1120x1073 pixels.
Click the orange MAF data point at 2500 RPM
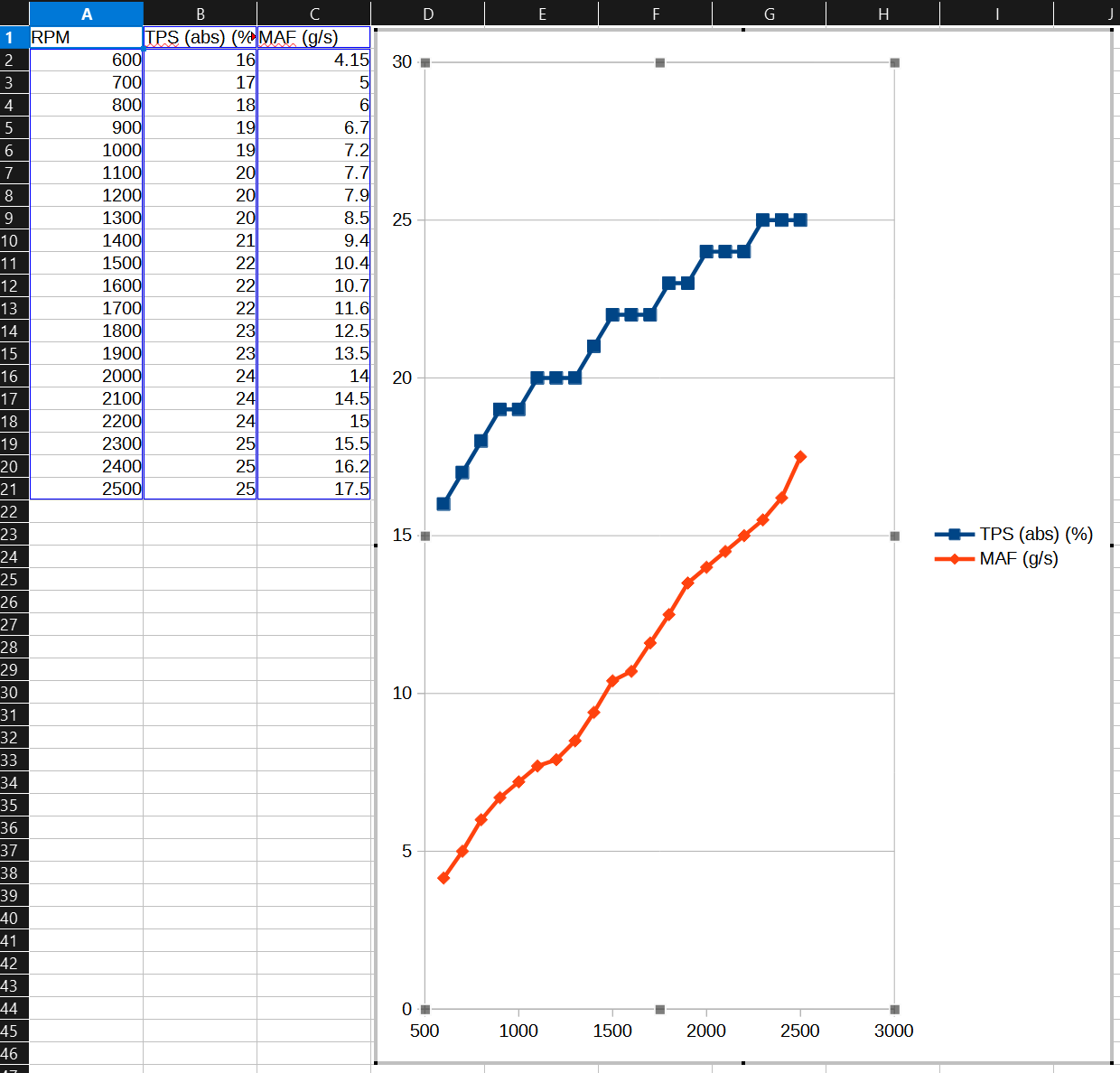(800, 457)
